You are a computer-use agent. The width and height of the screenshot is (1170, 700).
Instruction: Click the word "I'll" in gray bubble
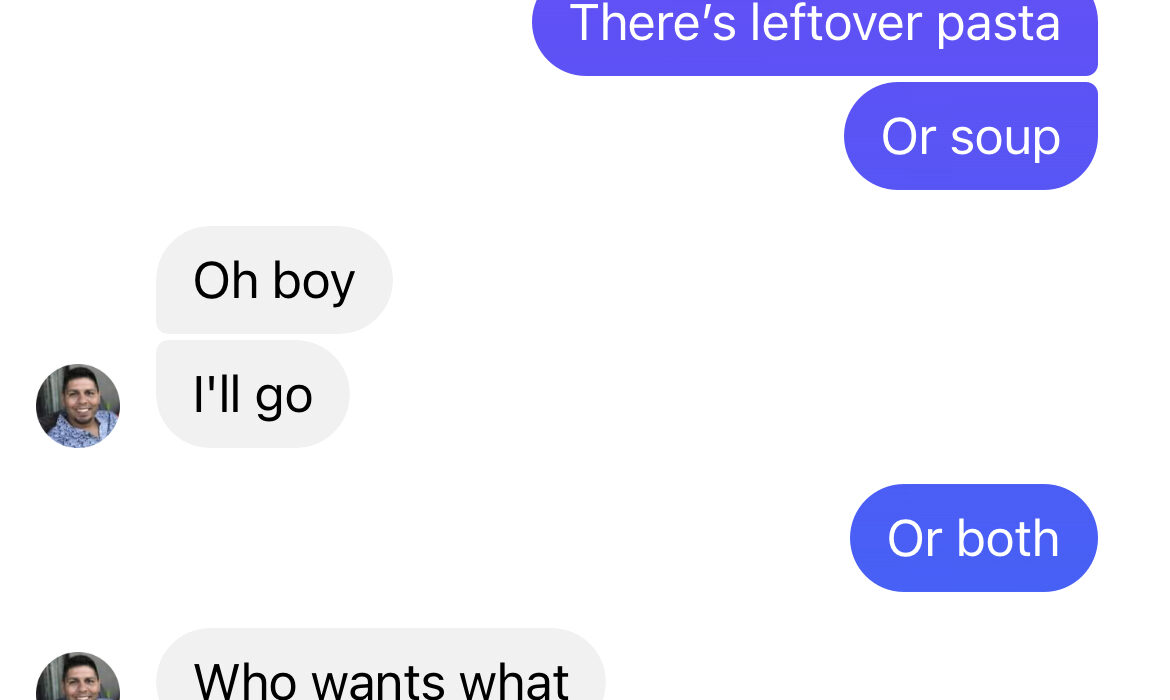217,393
